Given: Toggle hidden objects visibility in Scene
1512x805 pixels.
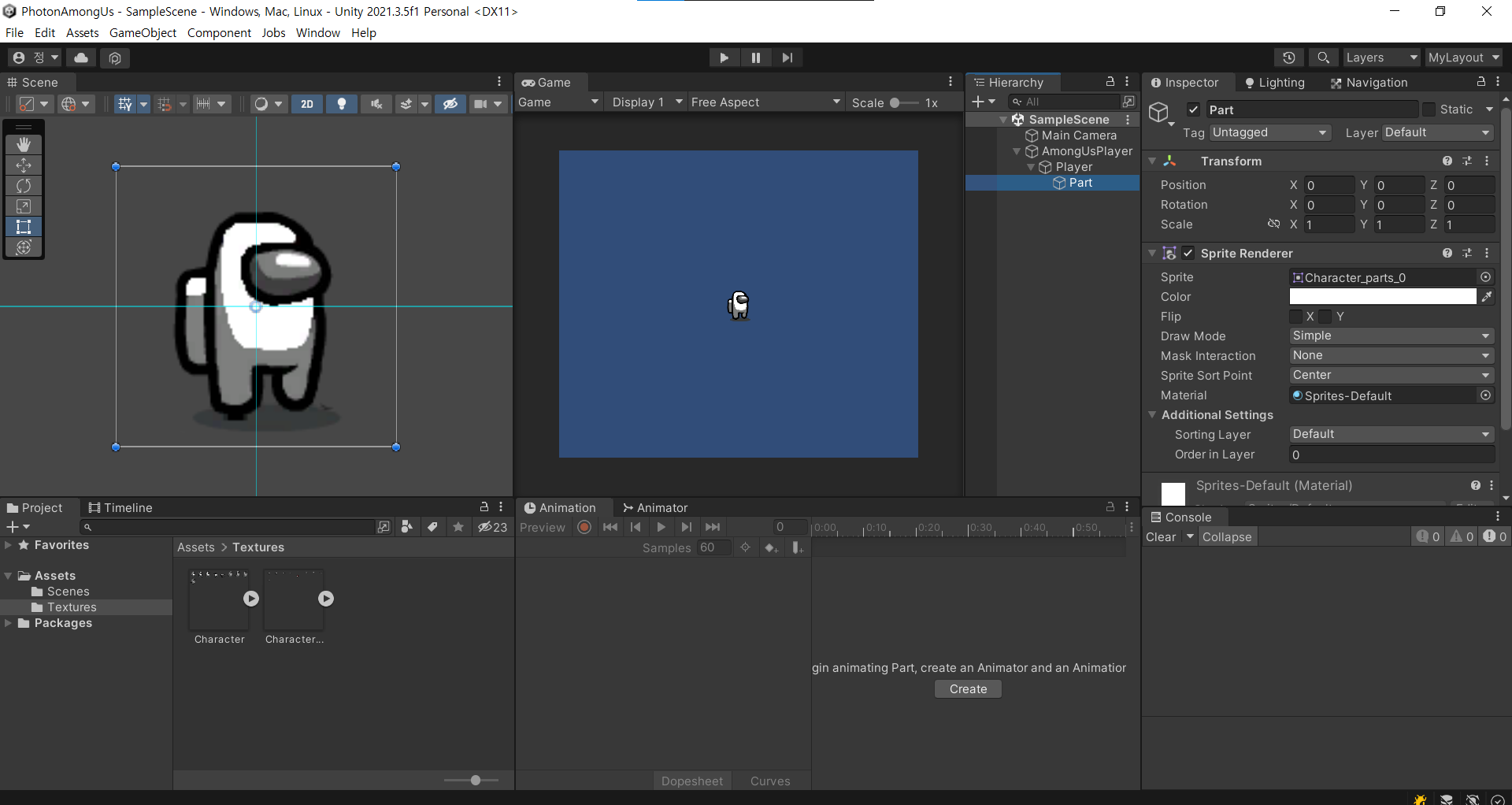Looking at the screenshot, I should point(450,104).
